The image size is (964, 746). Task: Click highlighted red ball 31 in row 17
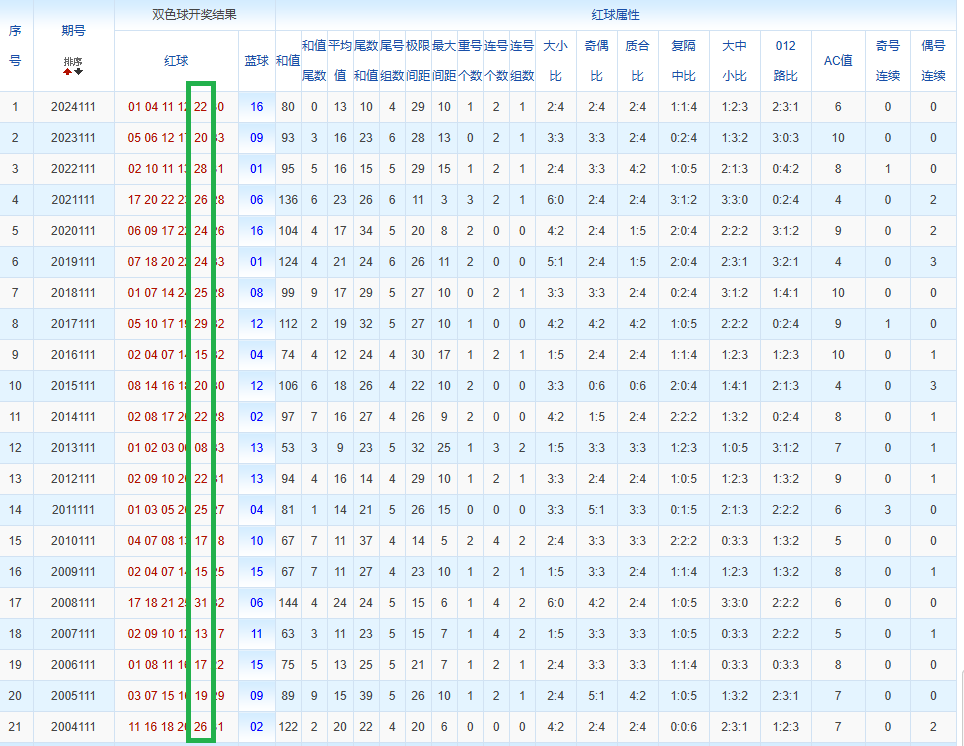pyautogui.click(x=201, y=603)
